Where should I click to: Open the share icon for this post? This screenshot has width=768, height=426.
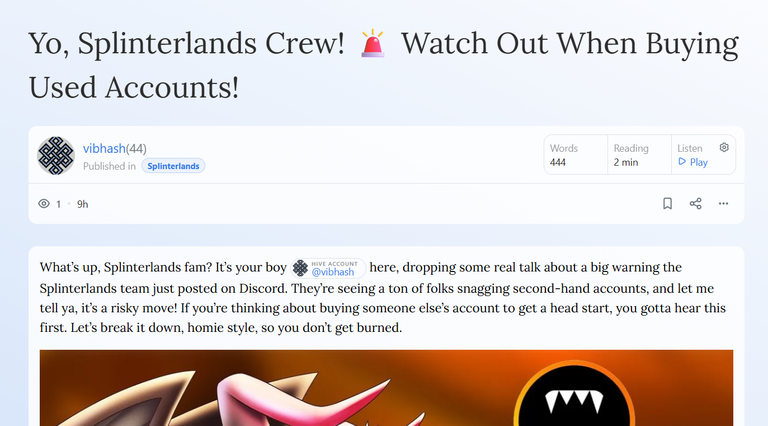click(696, 204)
